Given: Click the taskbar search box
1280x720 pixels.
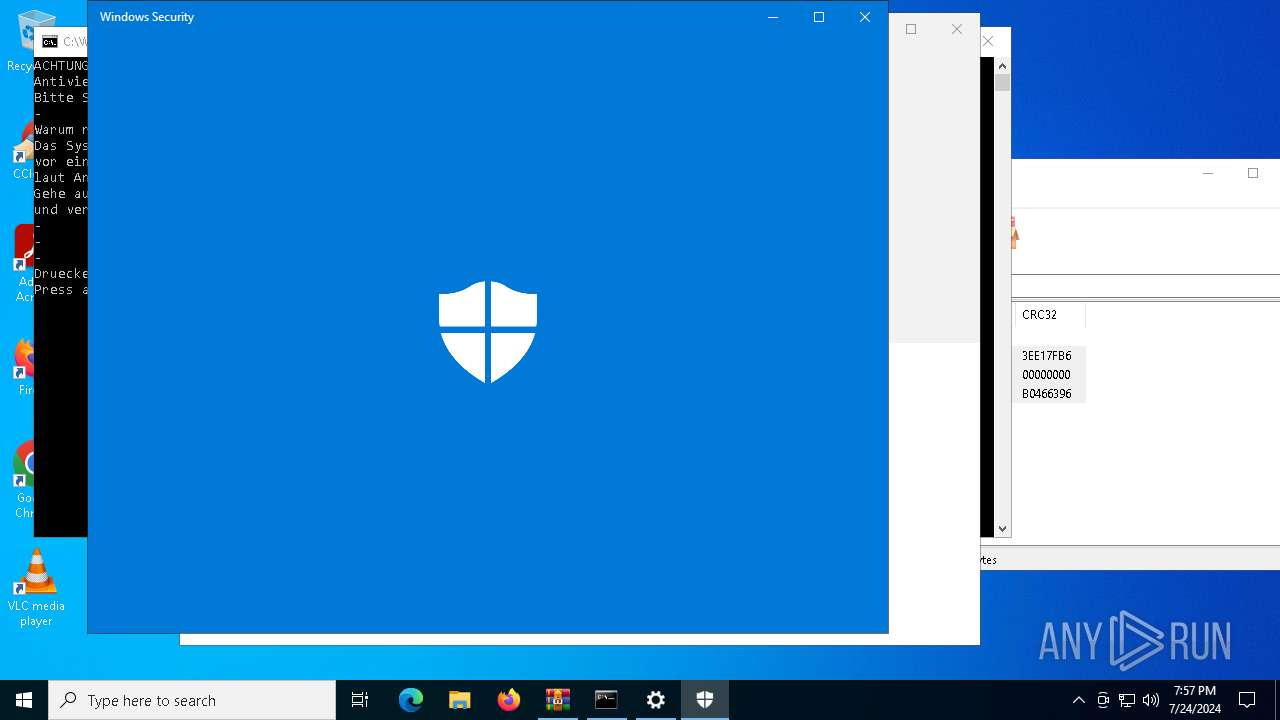Looking at the screenshot, I should coord(192,700).
